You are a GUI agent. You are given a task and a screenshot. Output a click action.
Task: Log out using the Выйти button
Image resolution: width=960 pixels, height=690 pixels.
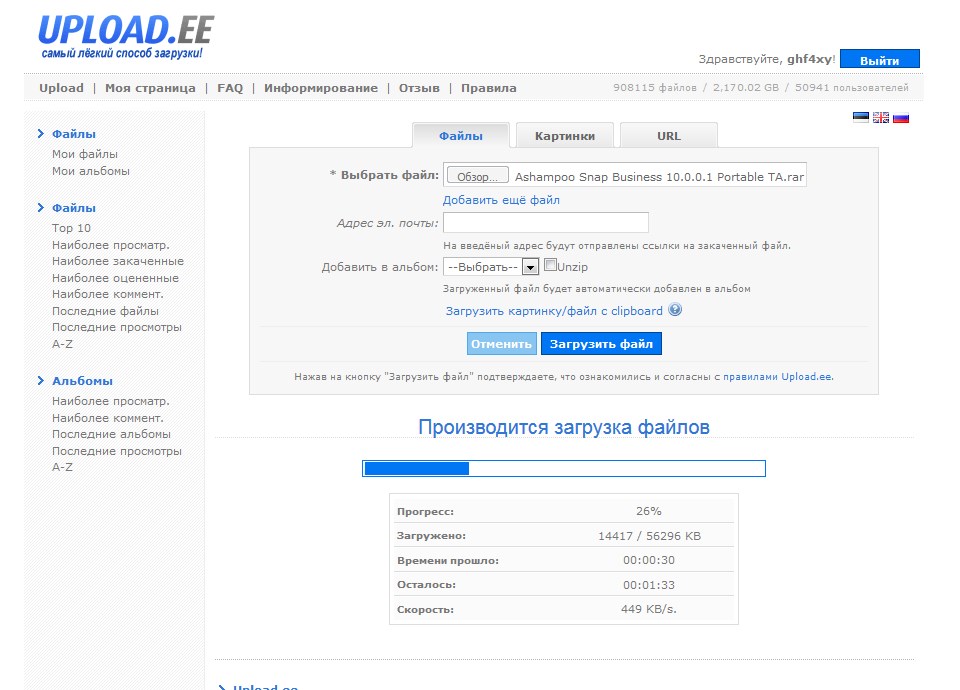(879, 60)
